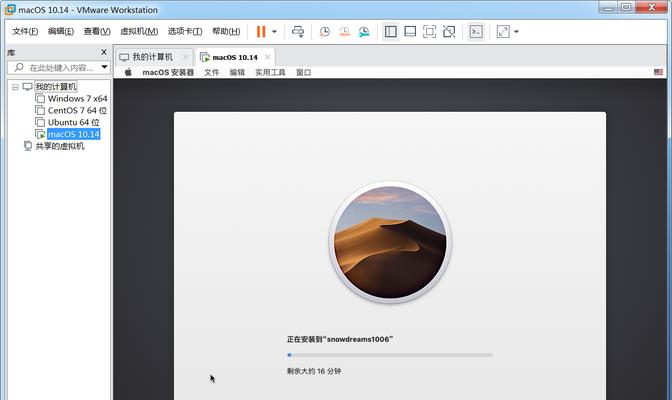Viewport: 672px width, 400px height.
Task: Select the CentOS 7 64 位 virtual machine
Action: [77, 111]
